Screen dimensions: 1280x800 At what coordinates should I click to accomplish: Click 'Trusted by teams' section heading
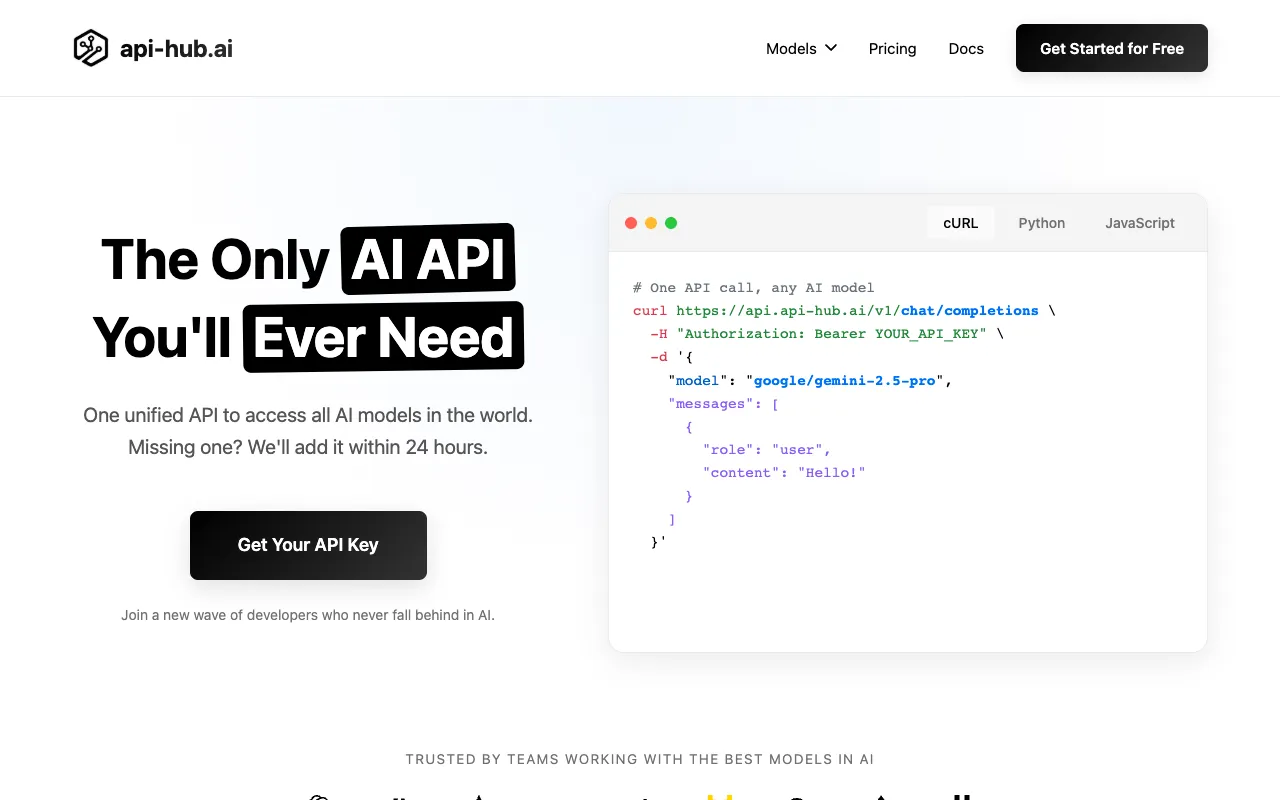click(640, 759)
